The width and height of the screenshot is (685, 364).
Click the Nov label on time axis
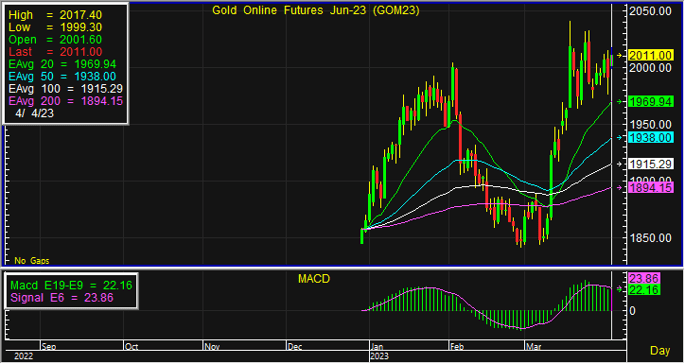pyautogui.click(x=212, y=347)
